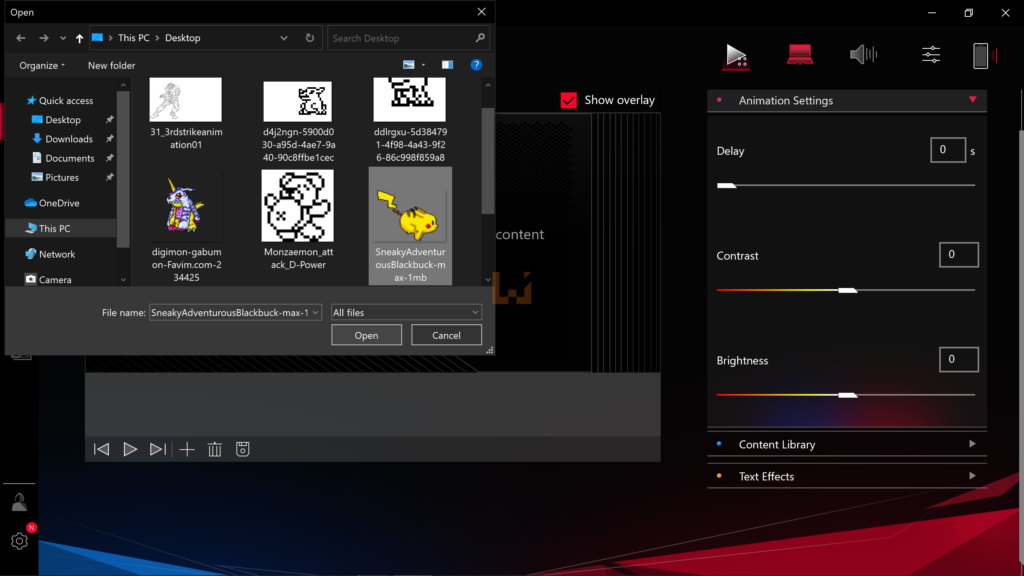Select OneDrive in navigation pane

[52, 203]
